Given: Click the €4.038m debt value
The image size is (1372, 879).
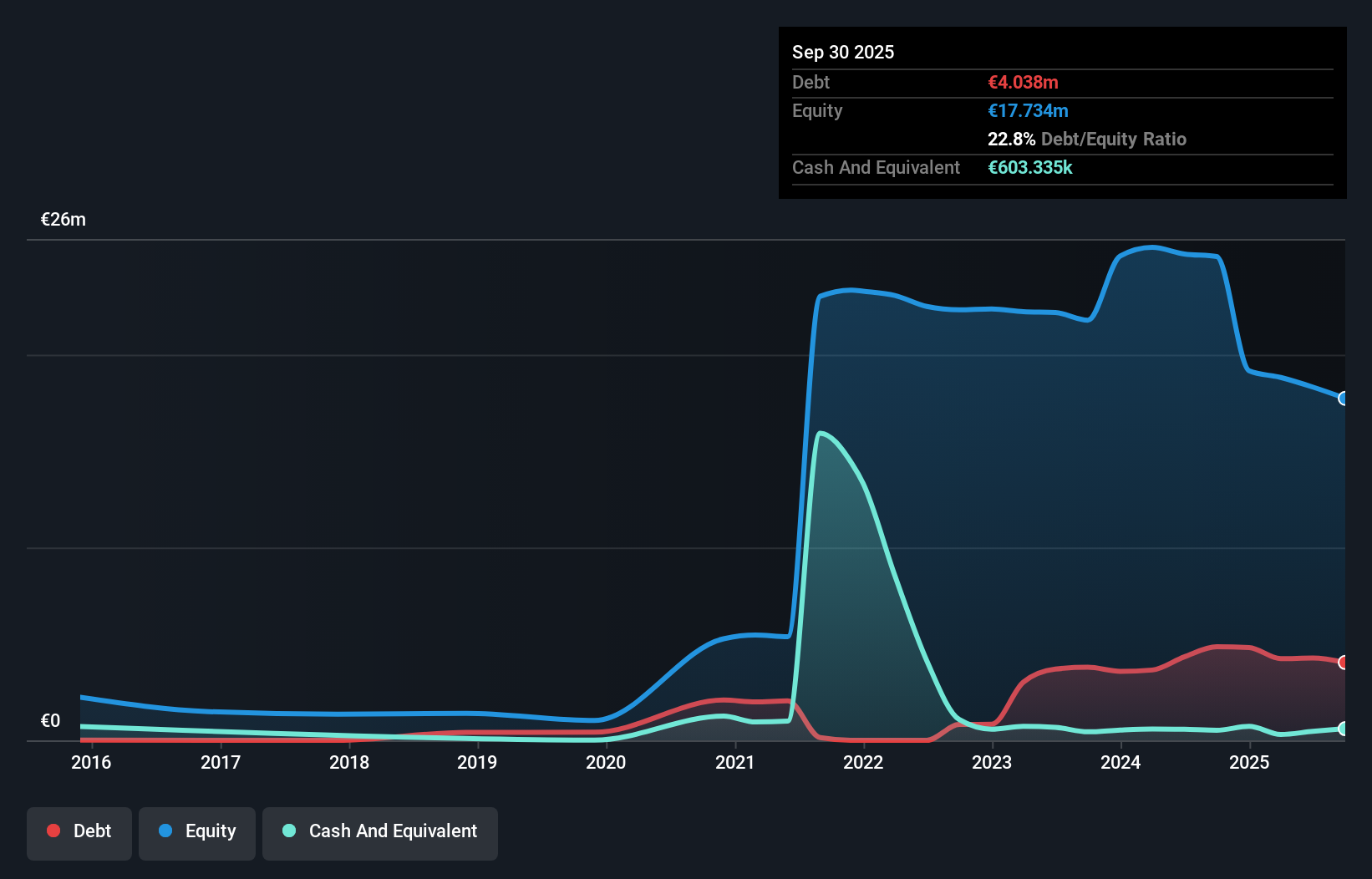Looking at the screenshot, I should 1023,82.
